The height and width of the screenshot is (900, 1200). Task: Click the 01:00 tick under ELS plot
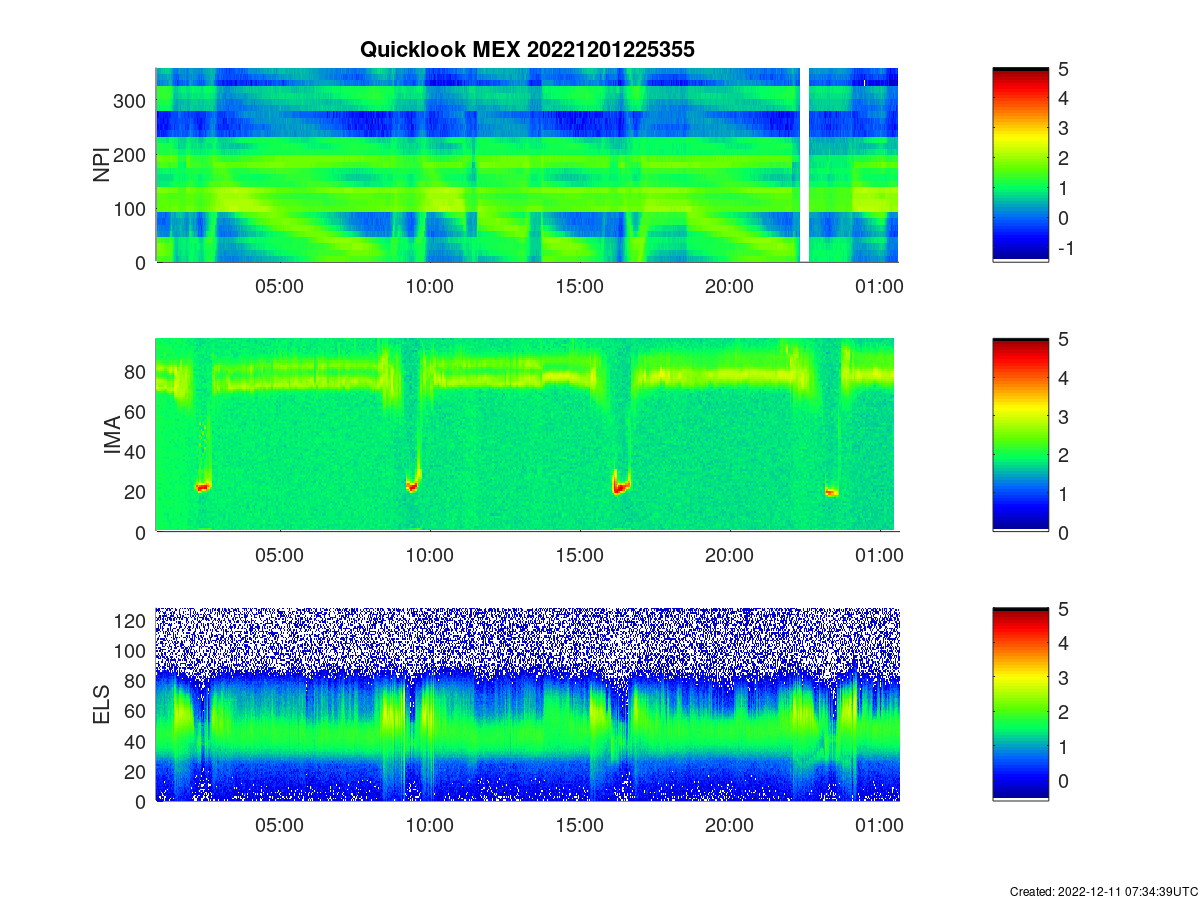coord(880,826)
